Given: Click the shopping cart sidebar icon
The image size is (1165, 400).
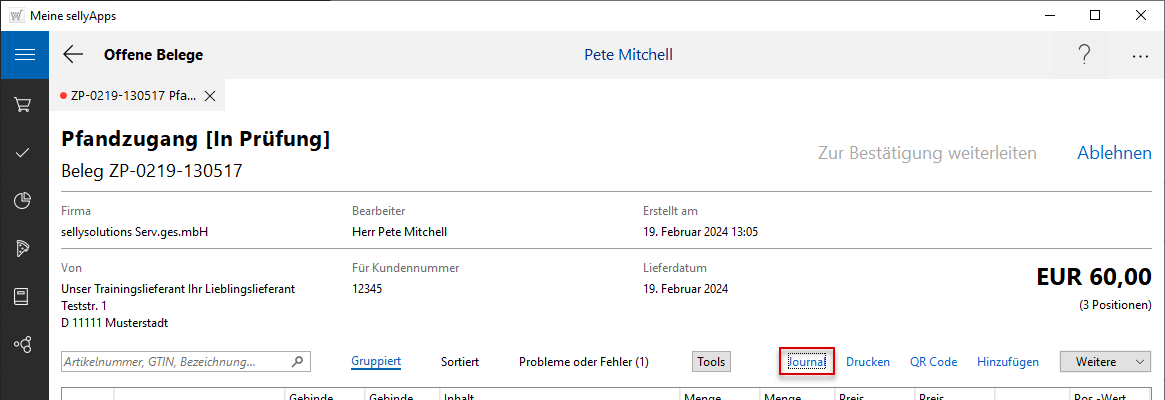Looking at the screenshot, I should coord(24,104).
